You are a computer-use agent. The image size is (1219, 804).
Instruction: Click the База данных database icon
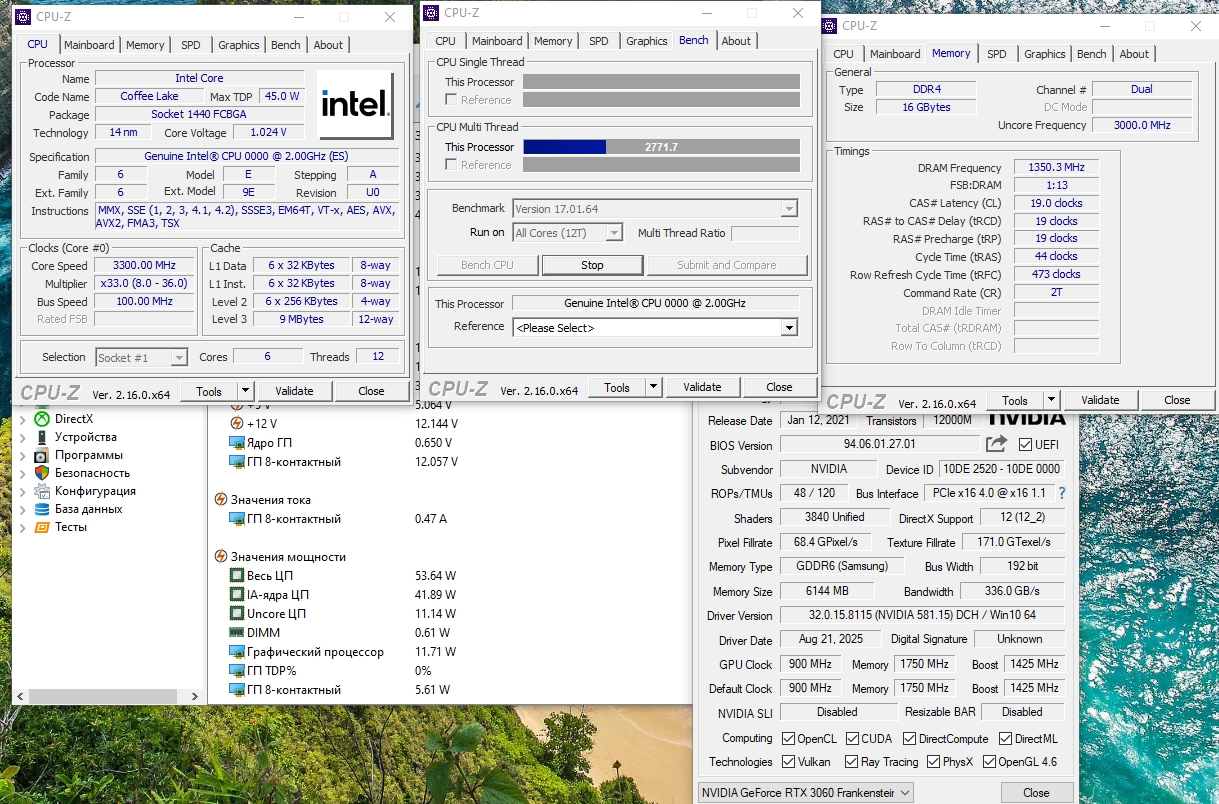click(42, 509)
